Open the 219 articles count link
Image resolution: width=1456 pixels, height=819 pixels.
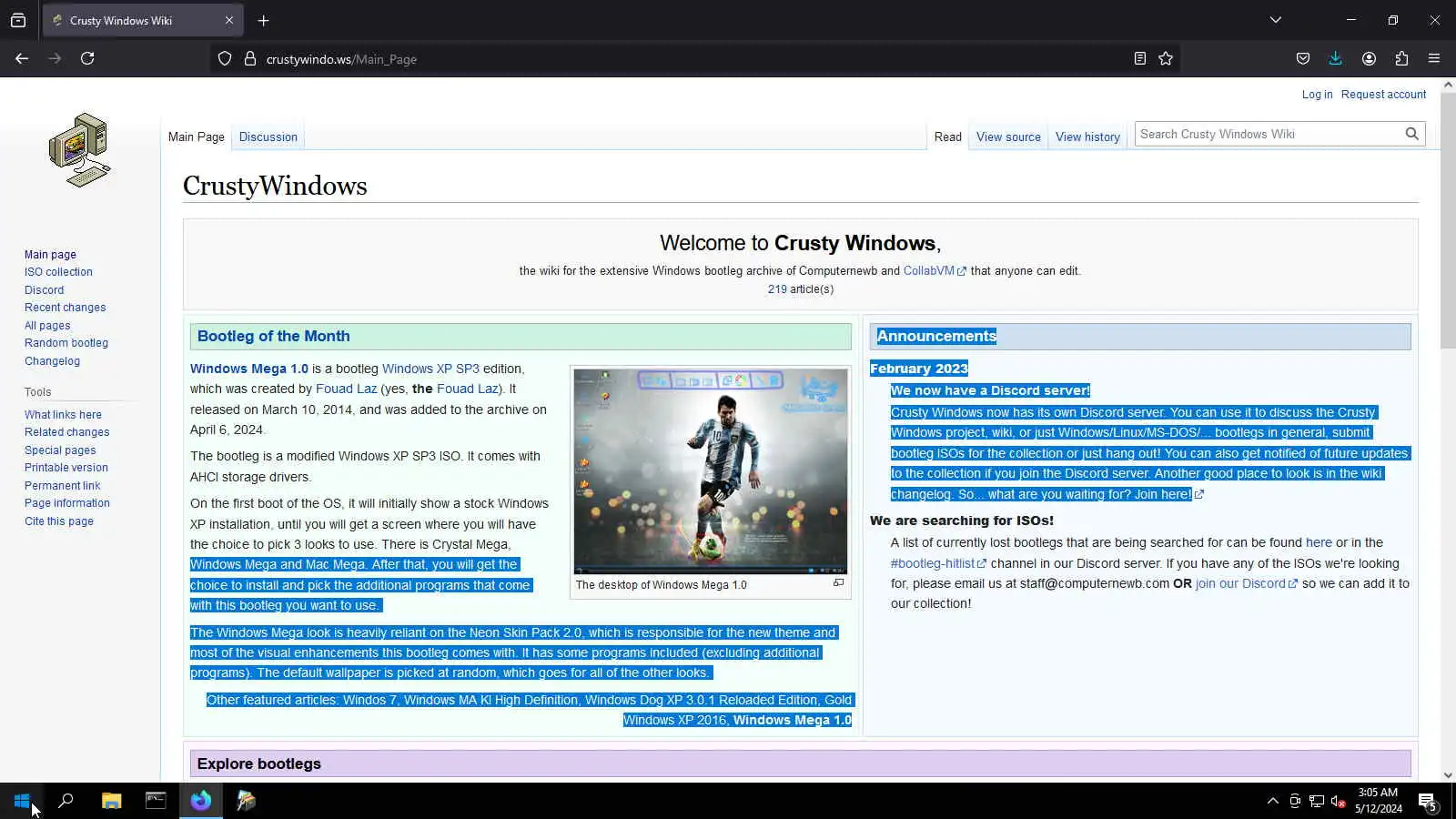[777, 289]
